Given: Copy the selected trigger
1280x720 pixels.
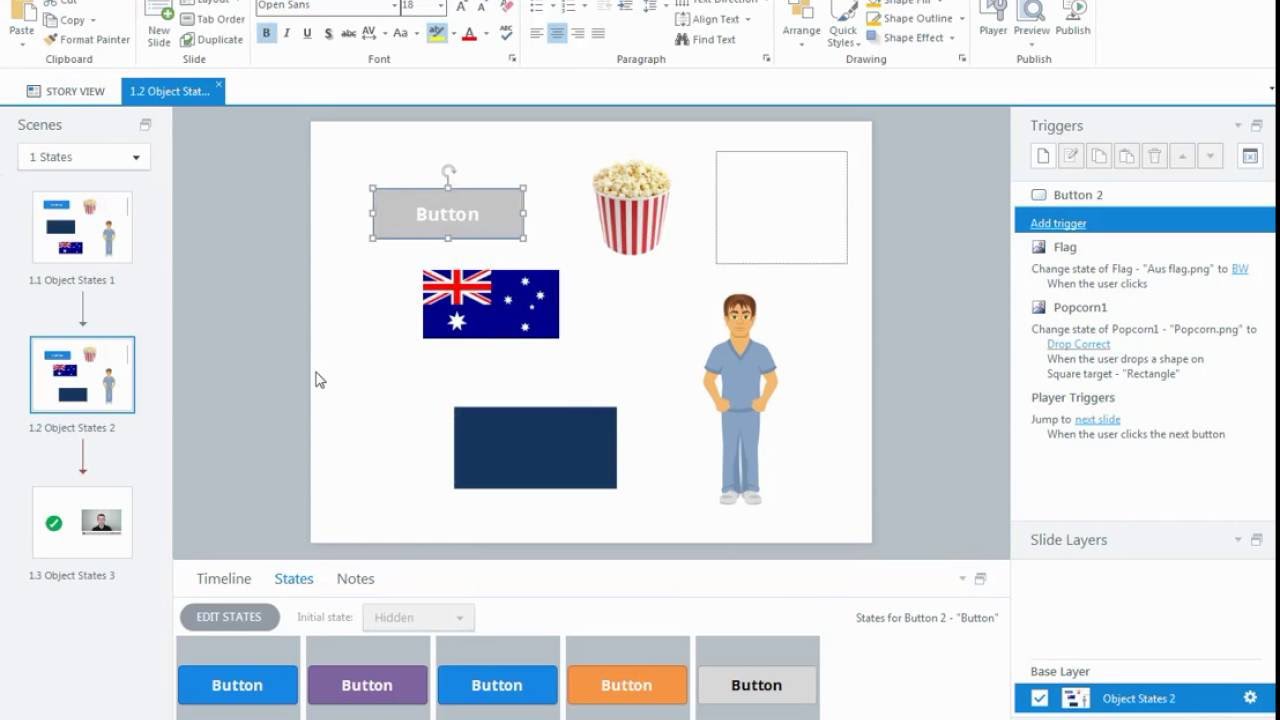Looking at the screenshot, I should point(1099,156).
